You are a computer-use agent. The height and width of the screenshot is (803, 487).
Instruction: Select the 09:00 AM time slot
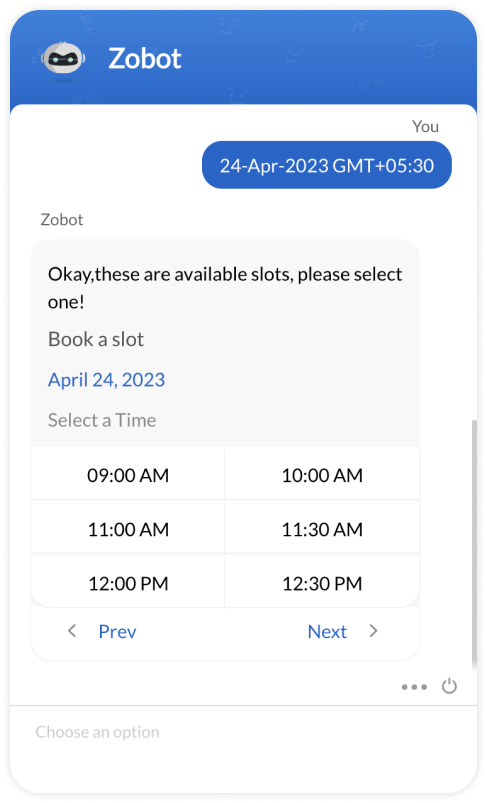click(x=128, y=474)
